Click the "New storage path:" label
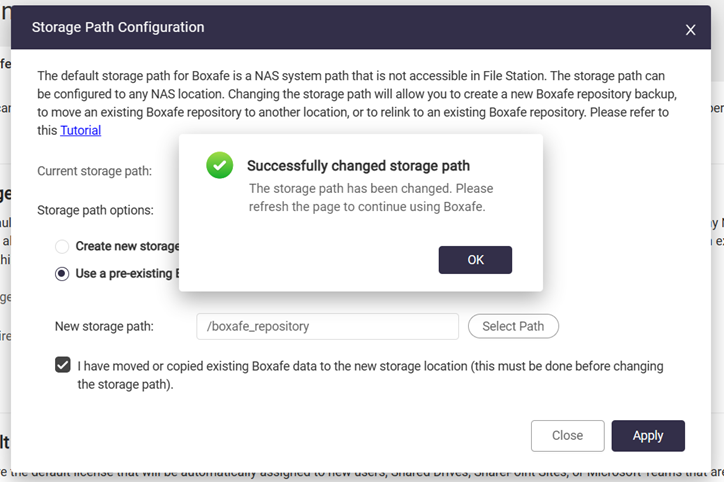The width and height of the screenshot is (724, 482). pyautogui.click(x=104, y=326)
